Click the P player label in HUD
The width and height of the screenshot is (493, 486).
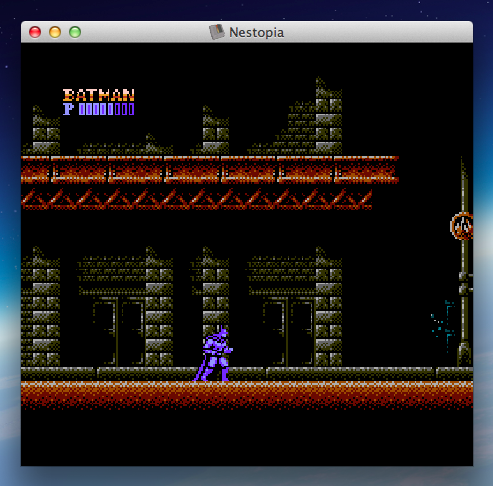click(68, 109)
